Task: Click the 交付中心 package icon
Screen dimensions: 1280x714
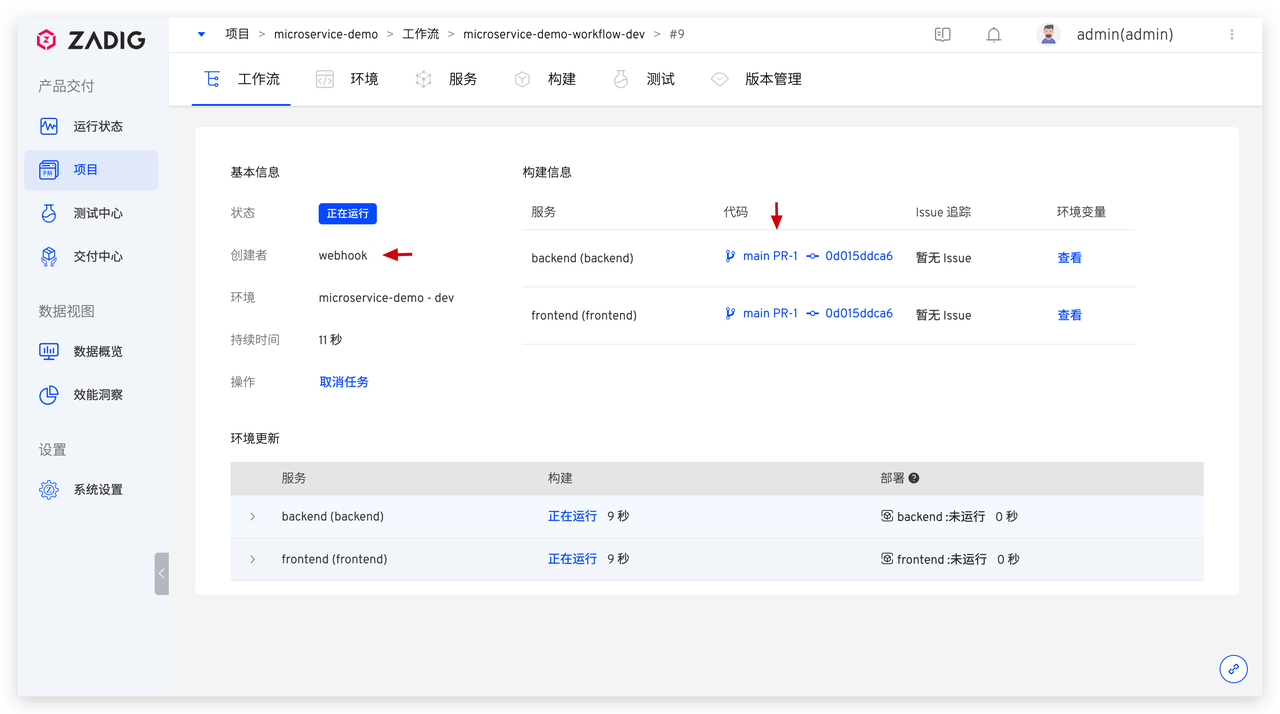Action: (x=49, y=256)
